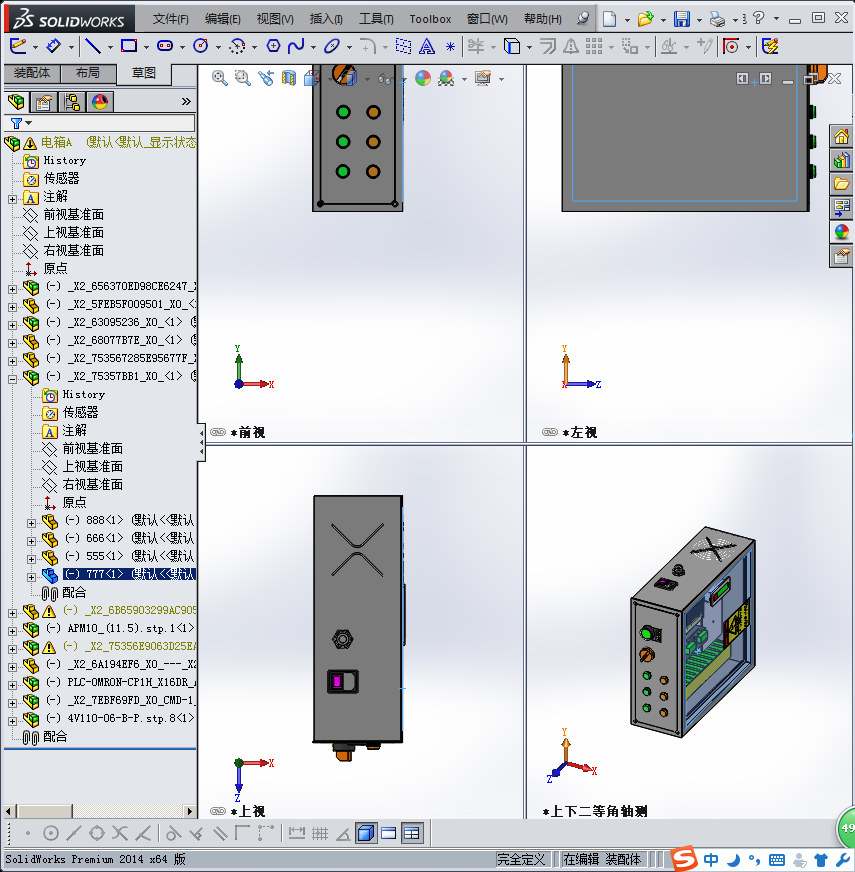Screen dimensions: 855x872
Task: Open the PropertyManager tab
Action: pyautogui.click(x=43, y=102)
